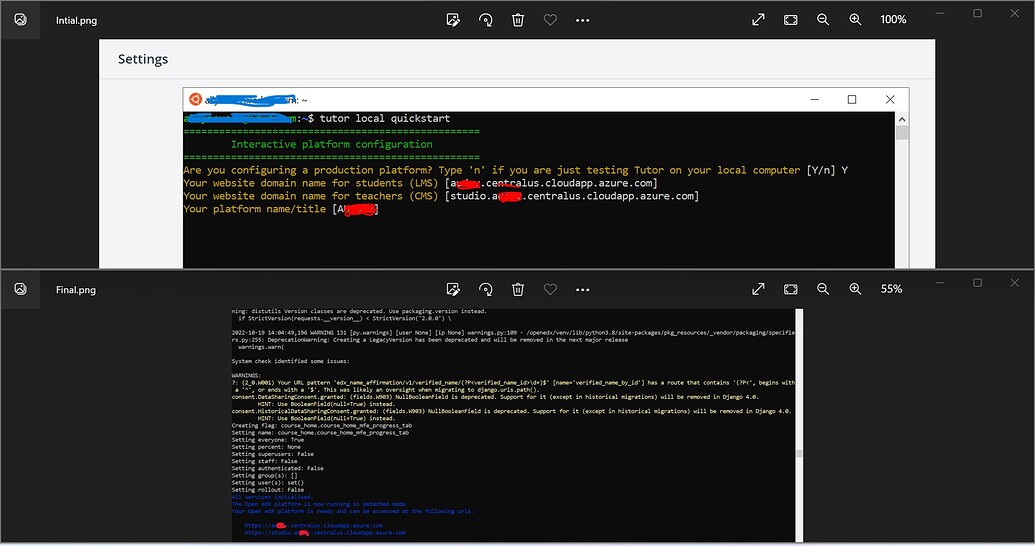Screen dimensions: 1035x546
Task: Delete image via trash icon in Final.png window
Action: click(518, 289)
